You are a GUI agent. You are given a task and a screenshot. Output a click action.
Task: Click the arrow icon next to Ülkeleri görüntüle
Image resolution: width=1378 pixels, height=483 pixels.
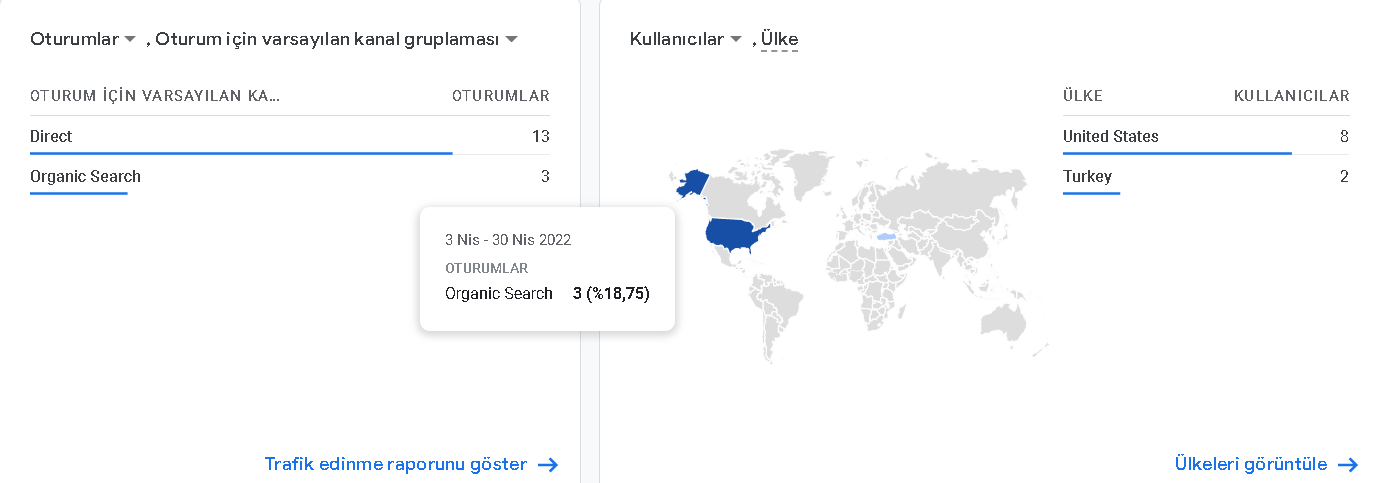(x=1348, y=465)
